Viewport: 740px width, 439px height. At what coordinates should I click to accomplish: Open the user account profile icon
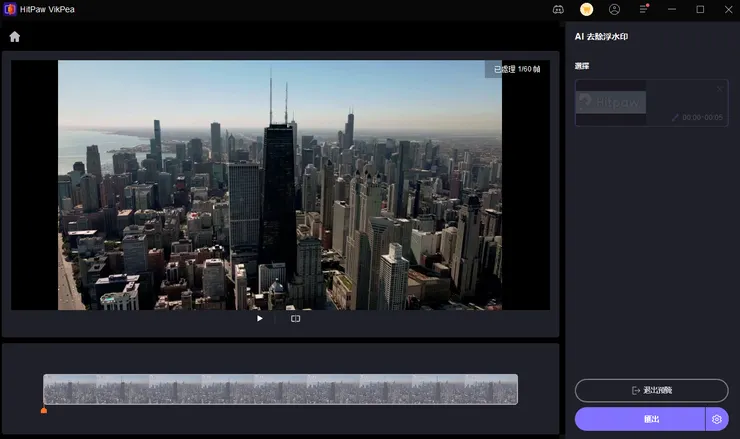pos(615,9)
